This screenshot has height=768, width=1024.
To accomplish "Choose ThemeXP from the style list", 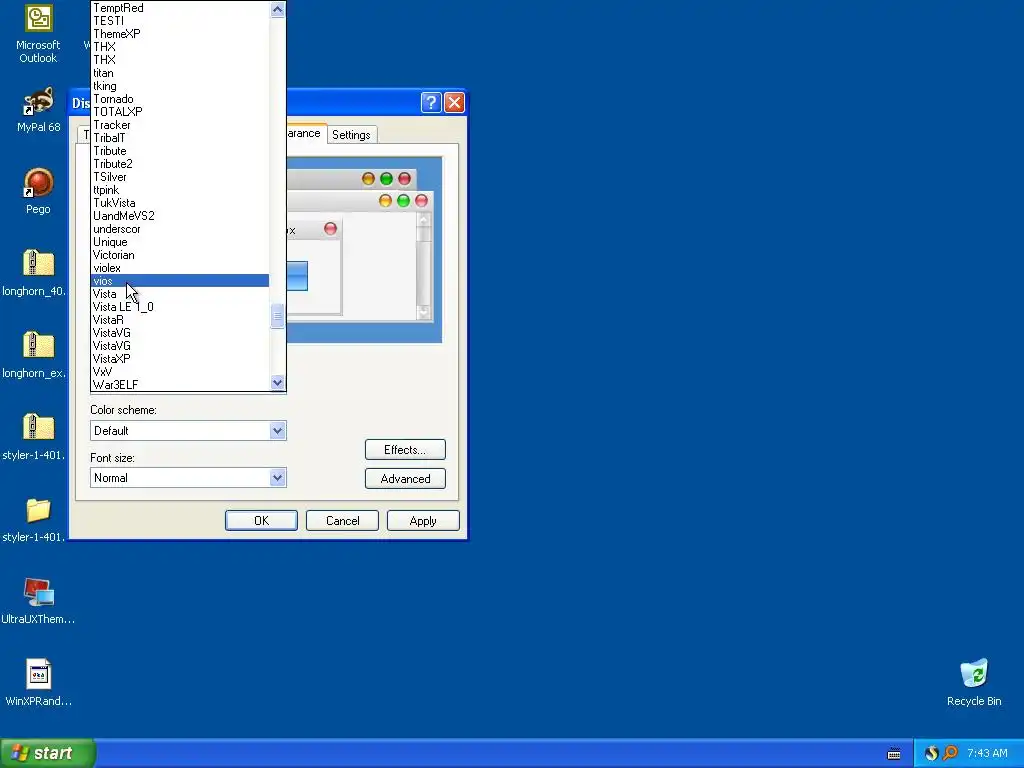I will [x=180, y=34].
